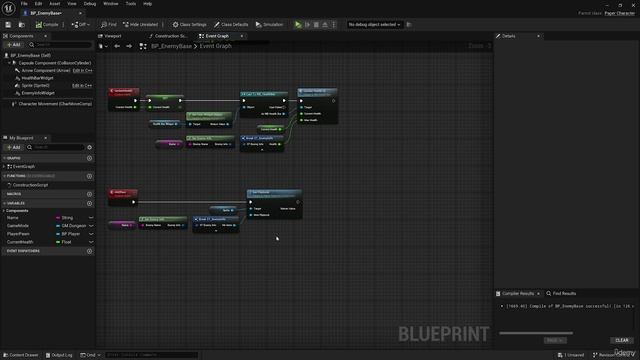Screen dimensions: 640x360
Task: Open the File menu
Action: pyautogui.click(x=24, y=4)
